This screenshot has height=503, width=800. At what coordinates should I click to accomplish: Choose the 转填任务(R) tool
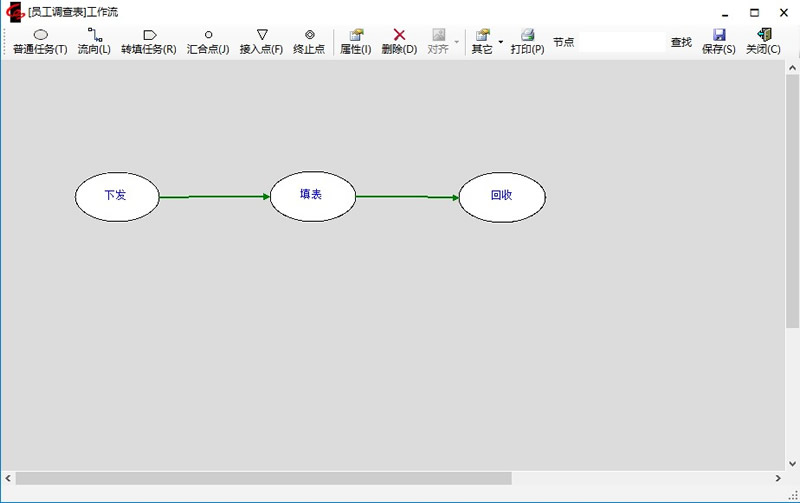[149, 41]
